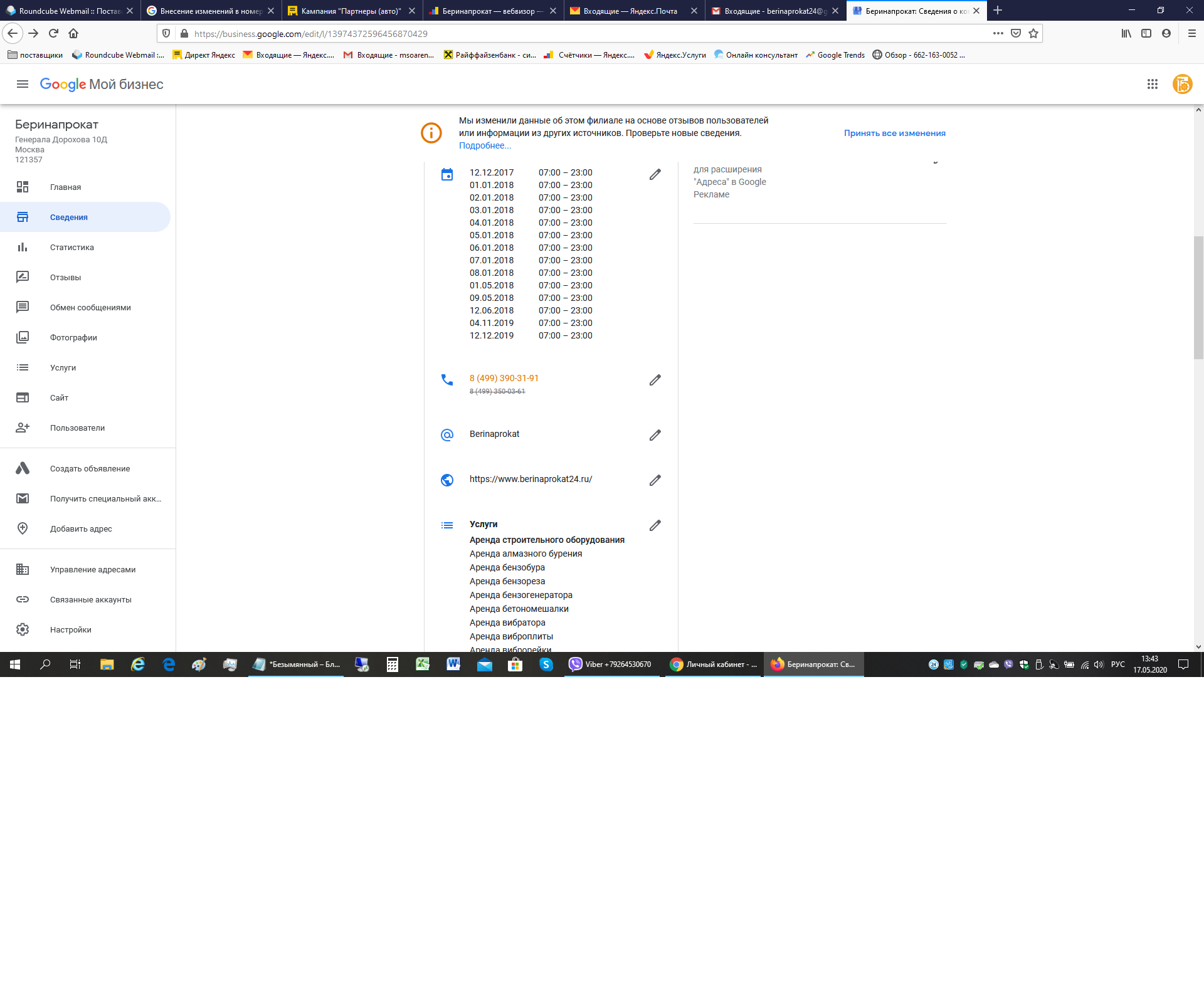1204x1003 pixels.
Task: Open the hamburger main menu icon
Action: pyautogui.click(x=23, y=84)
